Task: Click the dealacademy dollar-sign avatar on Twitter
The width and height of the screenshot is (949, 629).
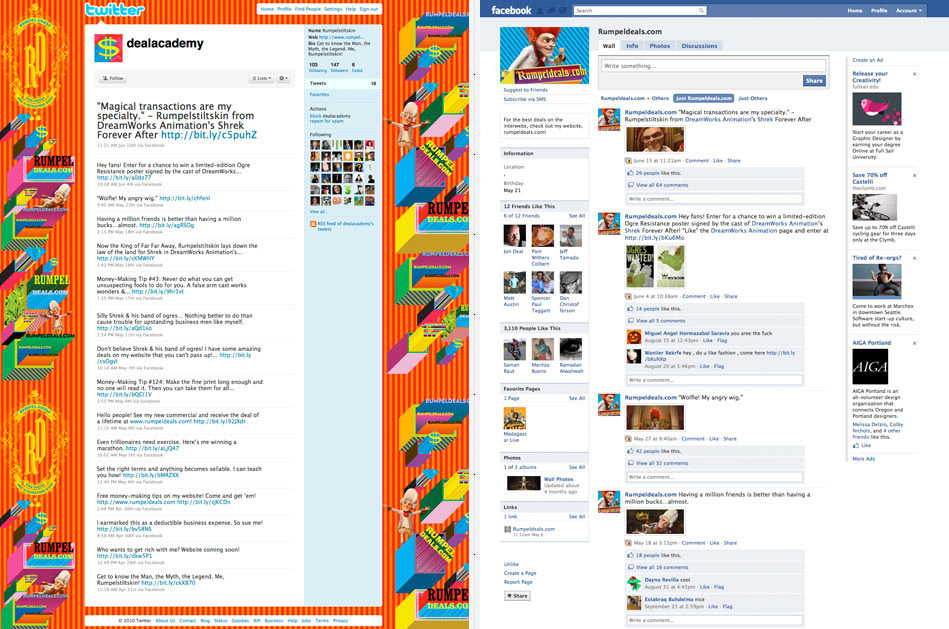Action: pyautogui.click(x=108, y=48)
